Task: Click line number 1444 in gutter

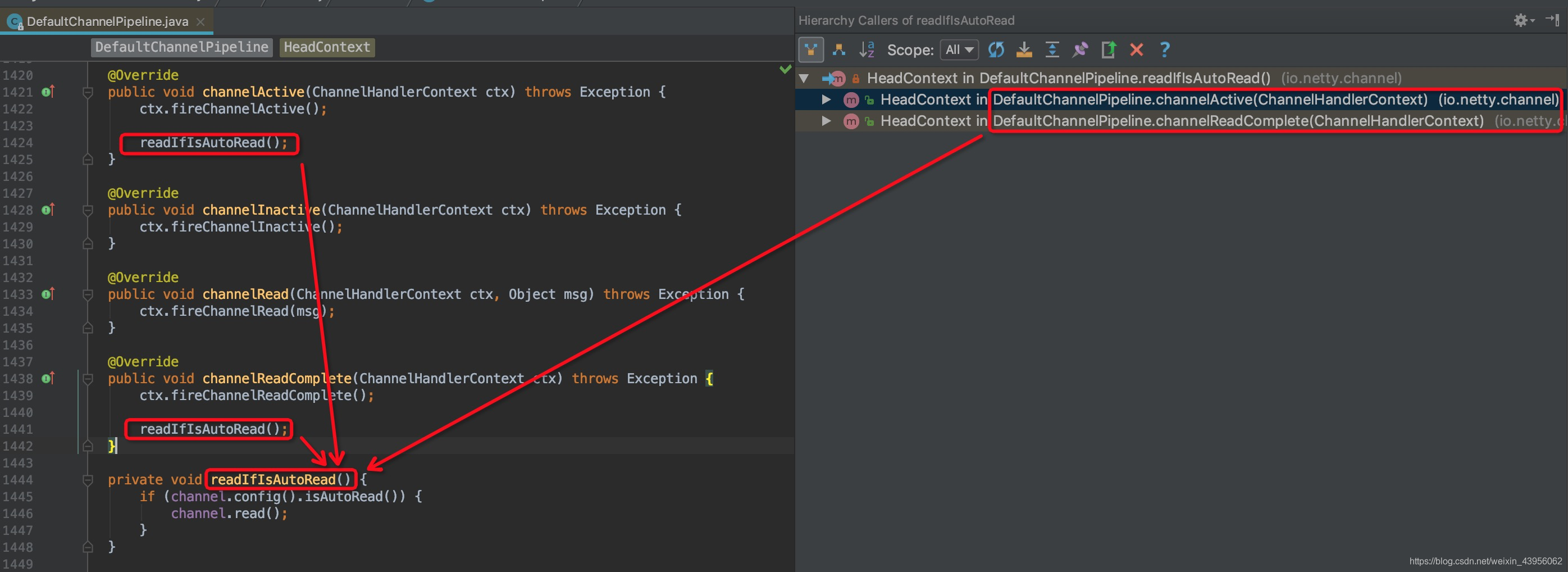Action: coord(17,480)
